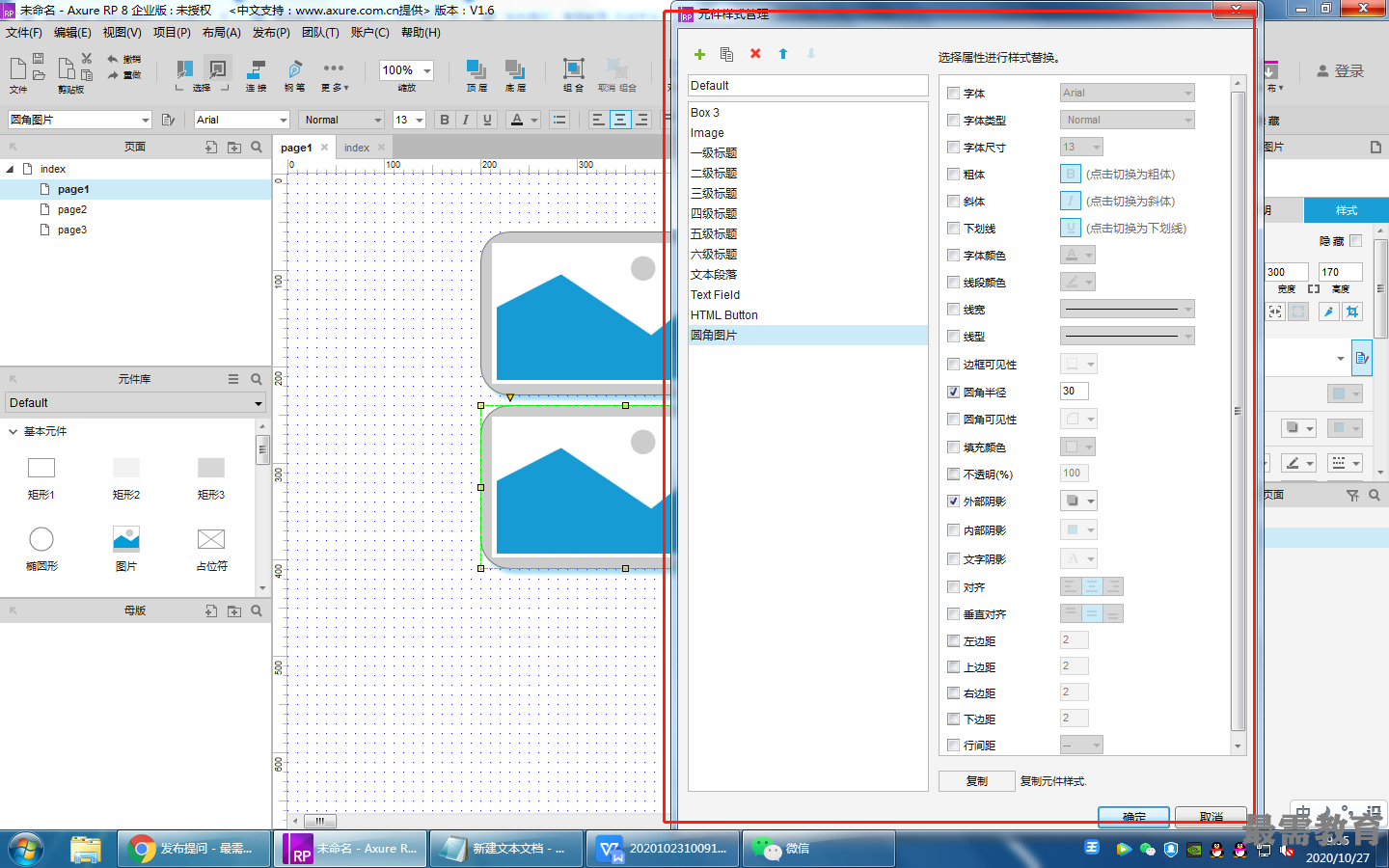The image size is (1389, 868).
Task: Check the 字体 checkbox
Action: pos(953,94)
